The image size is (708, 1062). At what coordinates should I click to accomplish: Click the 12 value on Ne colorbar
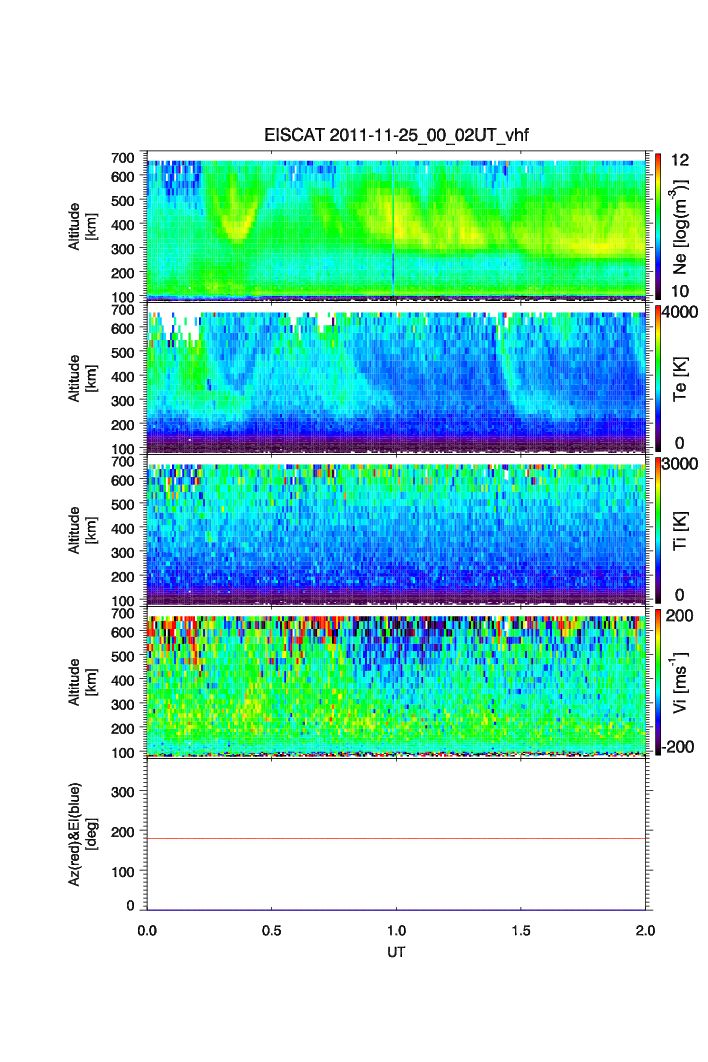[680, 160]
